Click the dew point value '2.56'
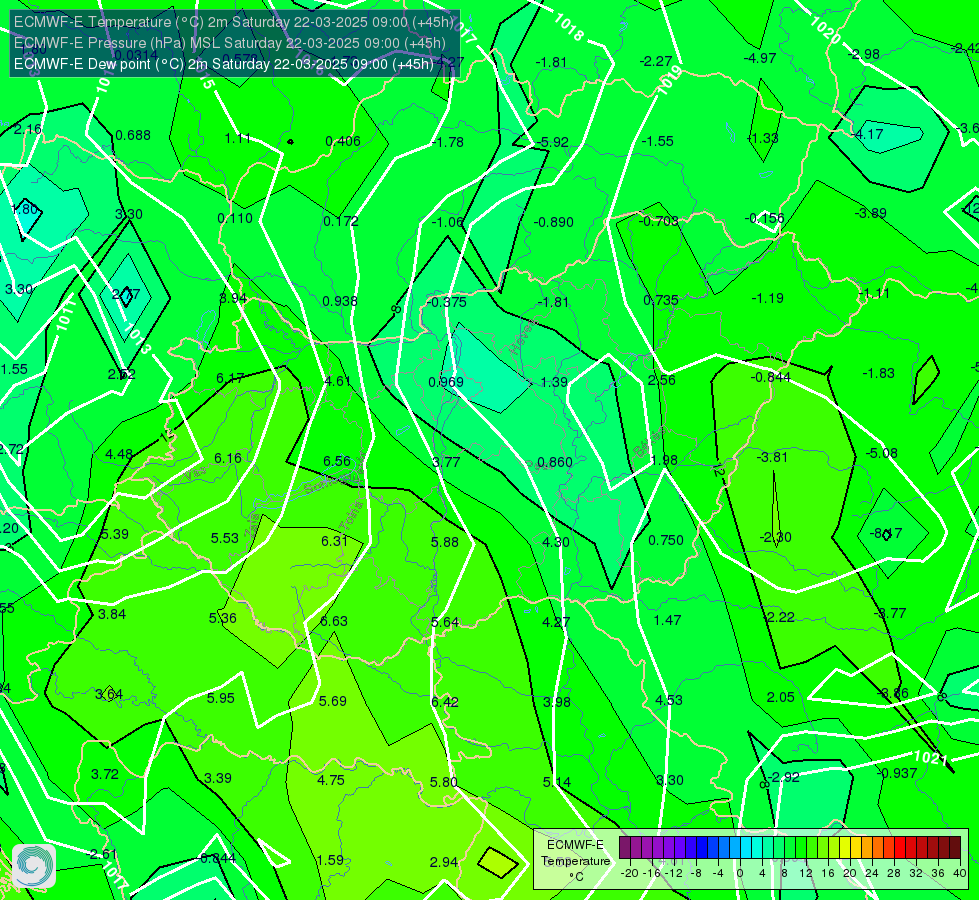Screen dimensions: 979x900 tap(661, 380)
